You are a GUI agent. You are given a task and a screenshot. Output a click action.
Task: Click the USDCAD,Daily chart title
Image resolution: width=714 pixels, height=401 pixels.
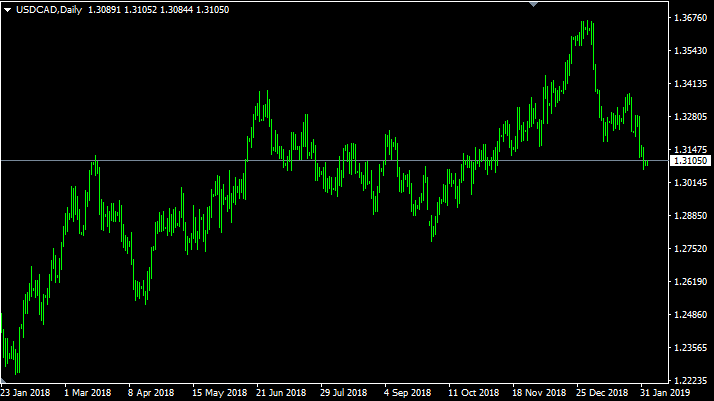tap(49, 10)
